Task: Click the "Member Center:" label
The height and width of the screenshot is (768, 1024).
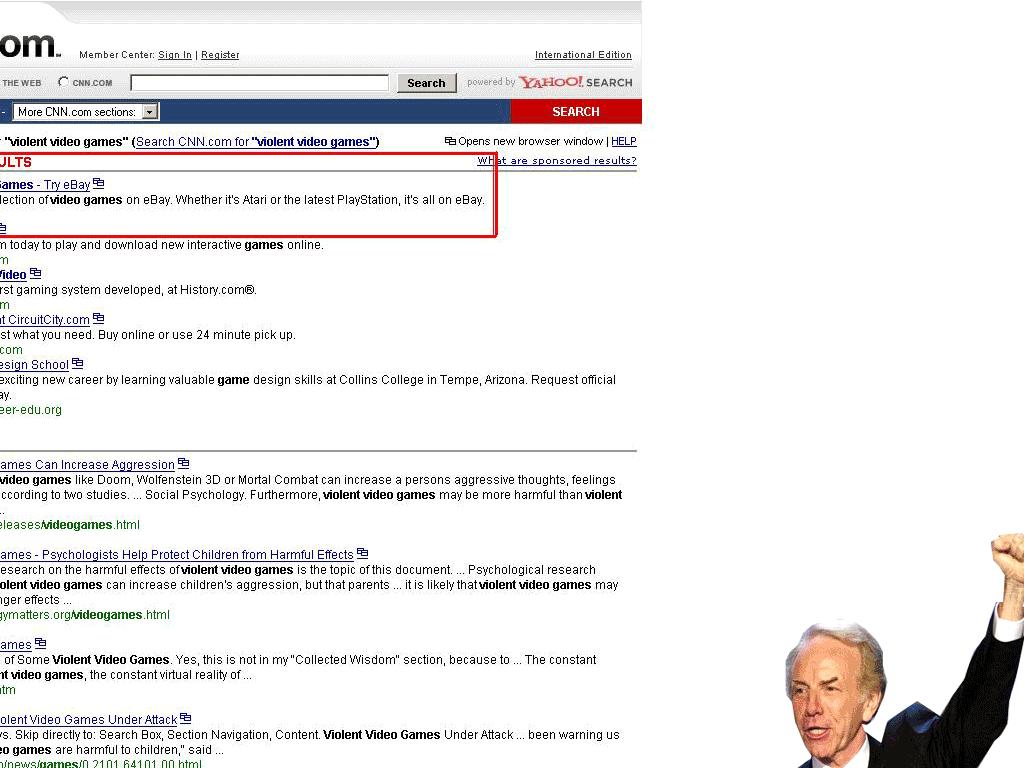Action: [117, 55]
